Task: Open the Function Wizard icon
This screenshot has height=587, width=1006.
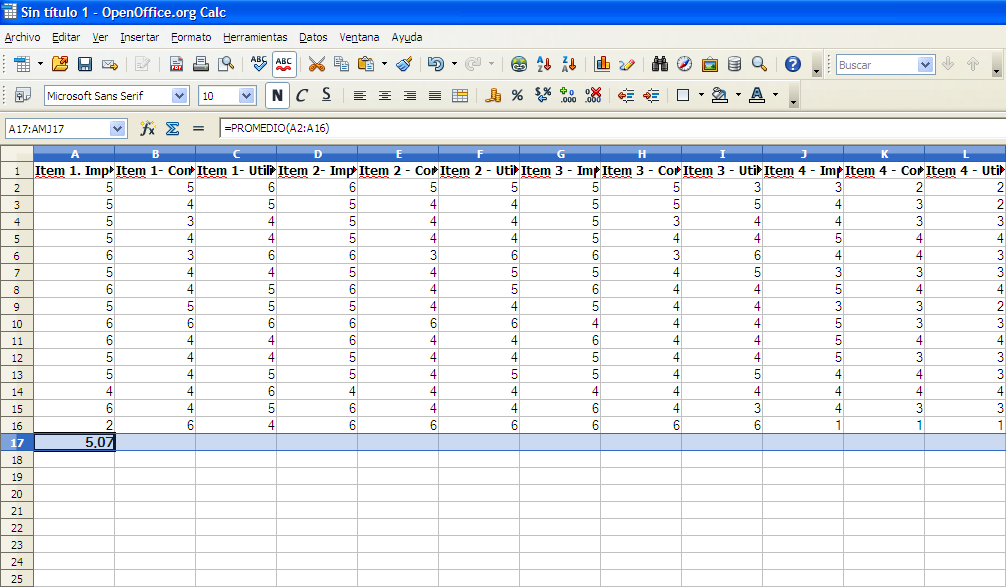Action: [x=147, y=128]
